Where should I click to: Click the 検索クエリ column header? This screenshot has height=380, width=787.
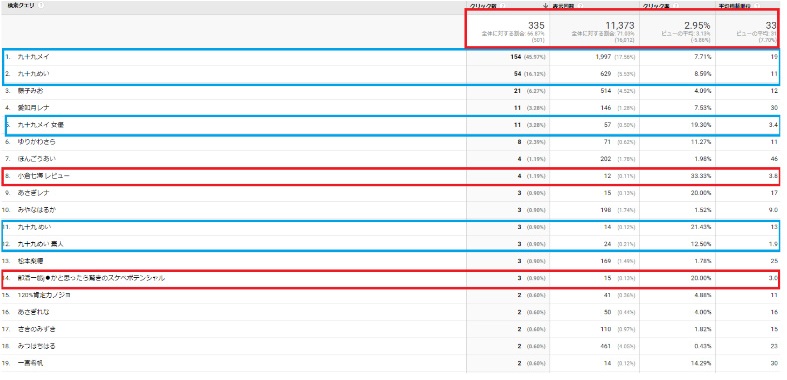pyautogui.click(x=21, y=6)
